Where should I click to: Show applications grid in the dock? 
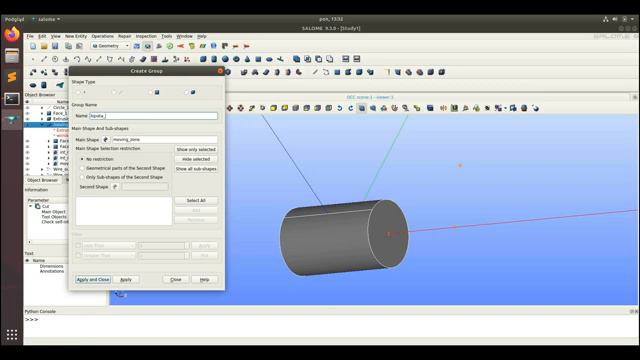point(12,335)
